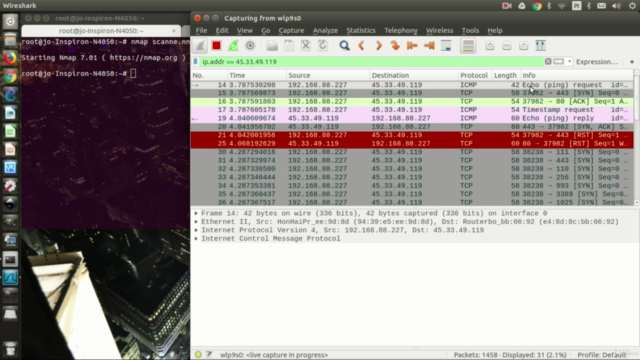Open the recent filters dropdown arrow
The image size is (640, 360).
point(569,62)
